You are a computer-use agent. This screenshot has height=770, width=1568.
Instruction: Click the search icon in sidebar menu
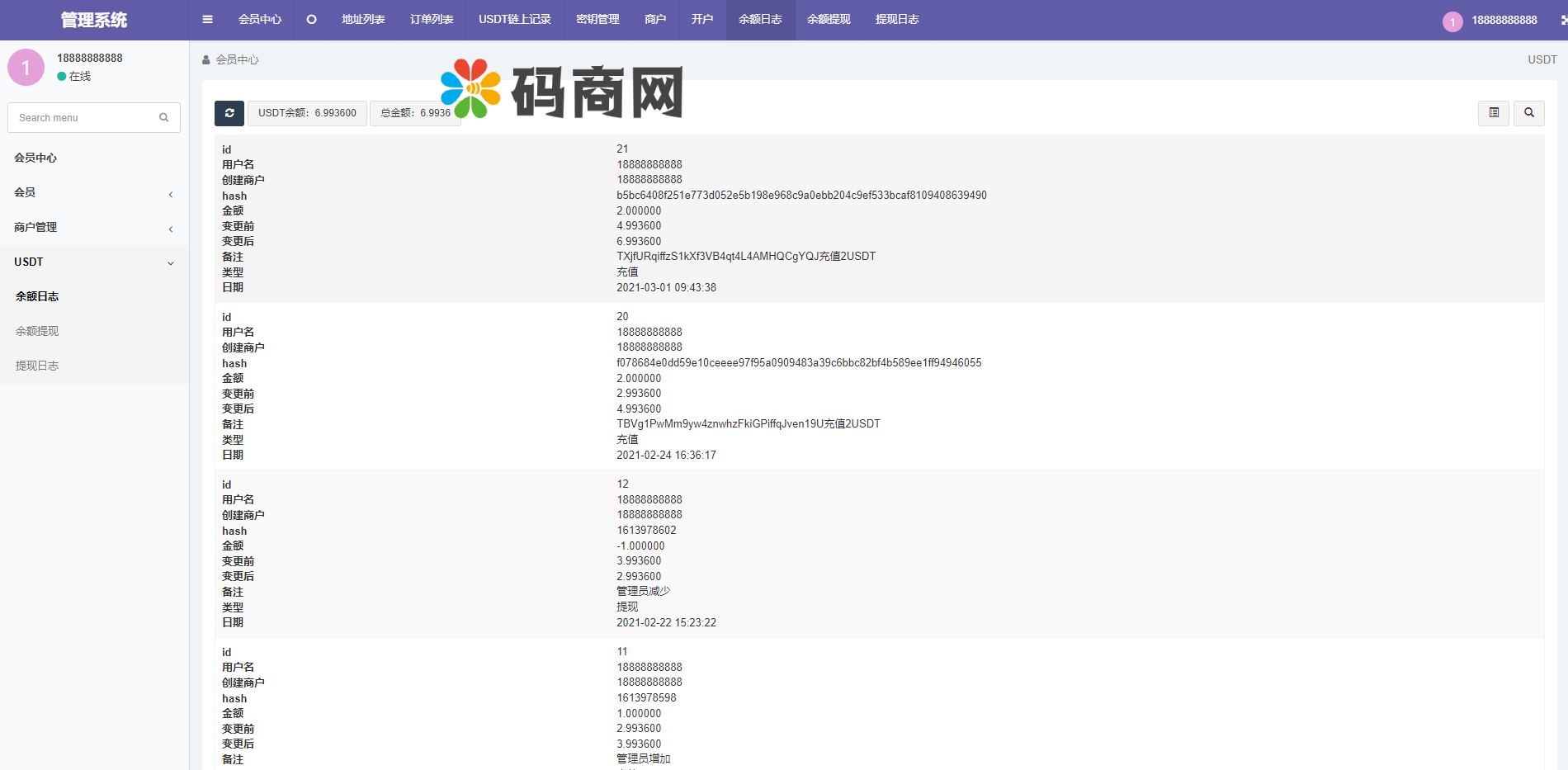pos(164,118)
